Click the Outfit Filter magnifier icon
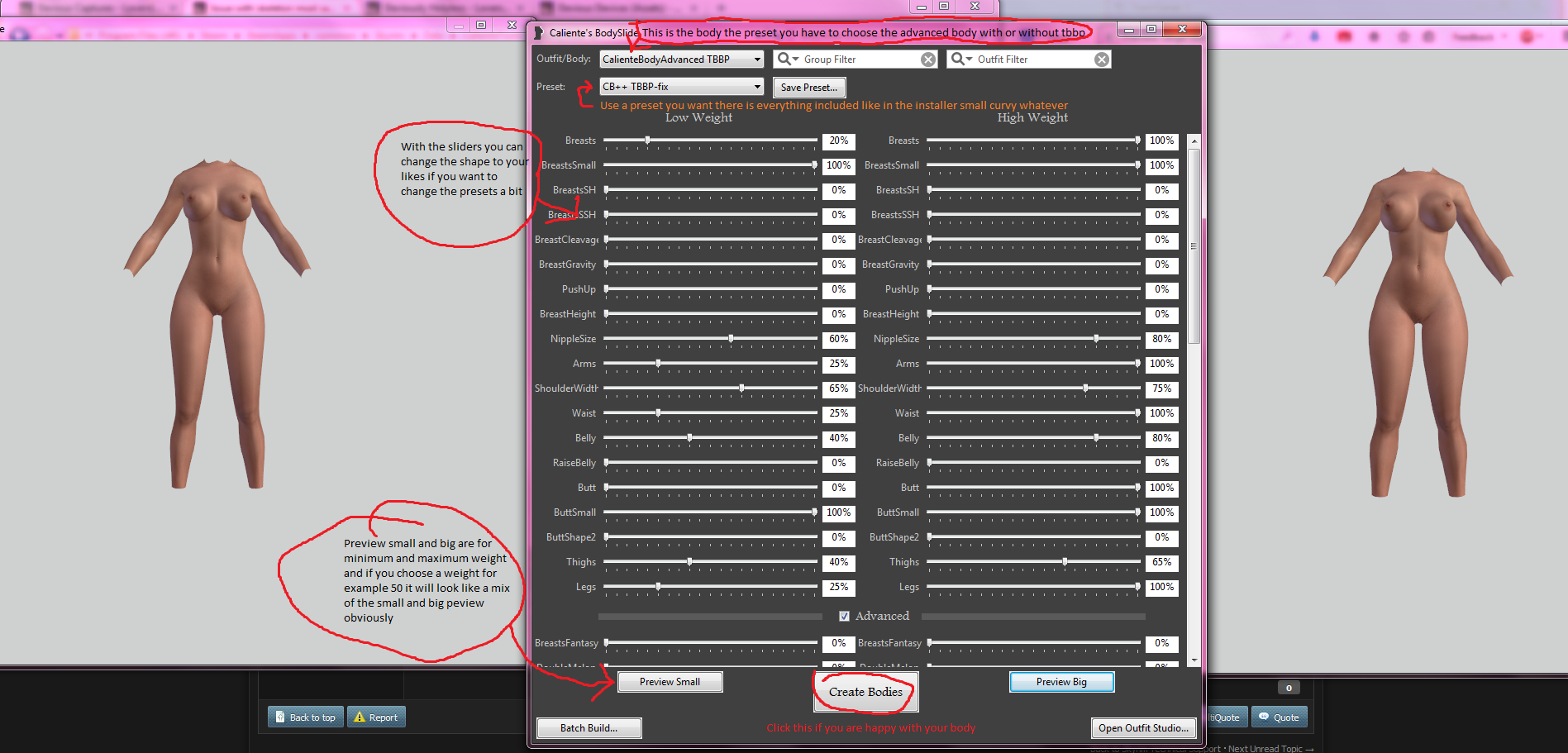The width and height of the screenshot is (1568, 753). [959, 60]
